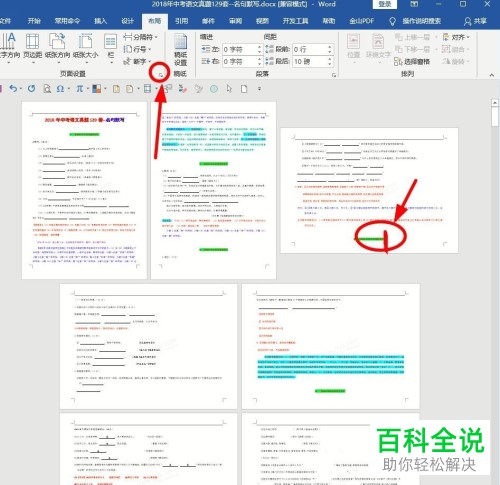Click the vertical scrollbar up arrow
The width and height of the screenshot is (500, 485).
pos(495,103)
